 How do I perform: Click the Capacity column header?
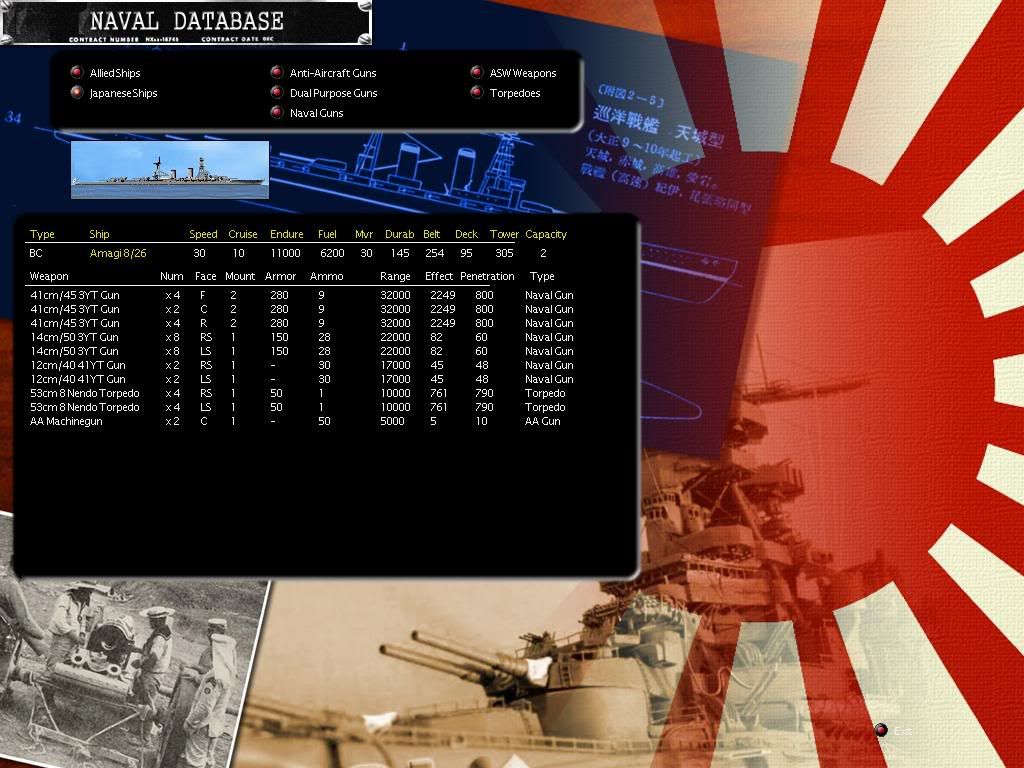[546, 234]
